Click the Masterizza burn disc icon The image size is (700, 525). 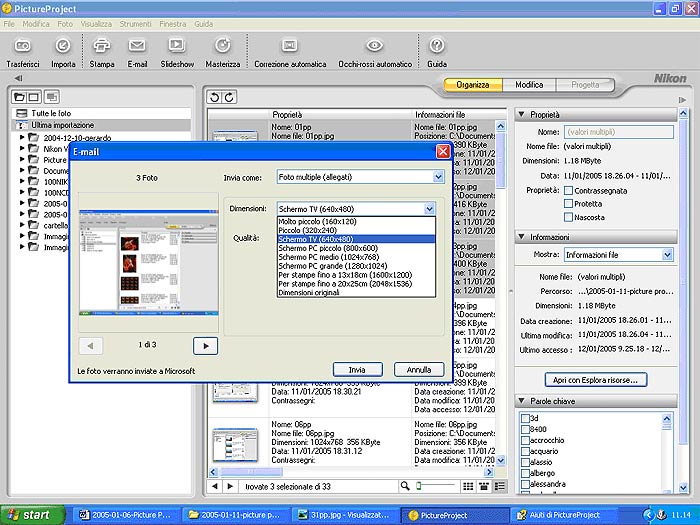[222, 46]
